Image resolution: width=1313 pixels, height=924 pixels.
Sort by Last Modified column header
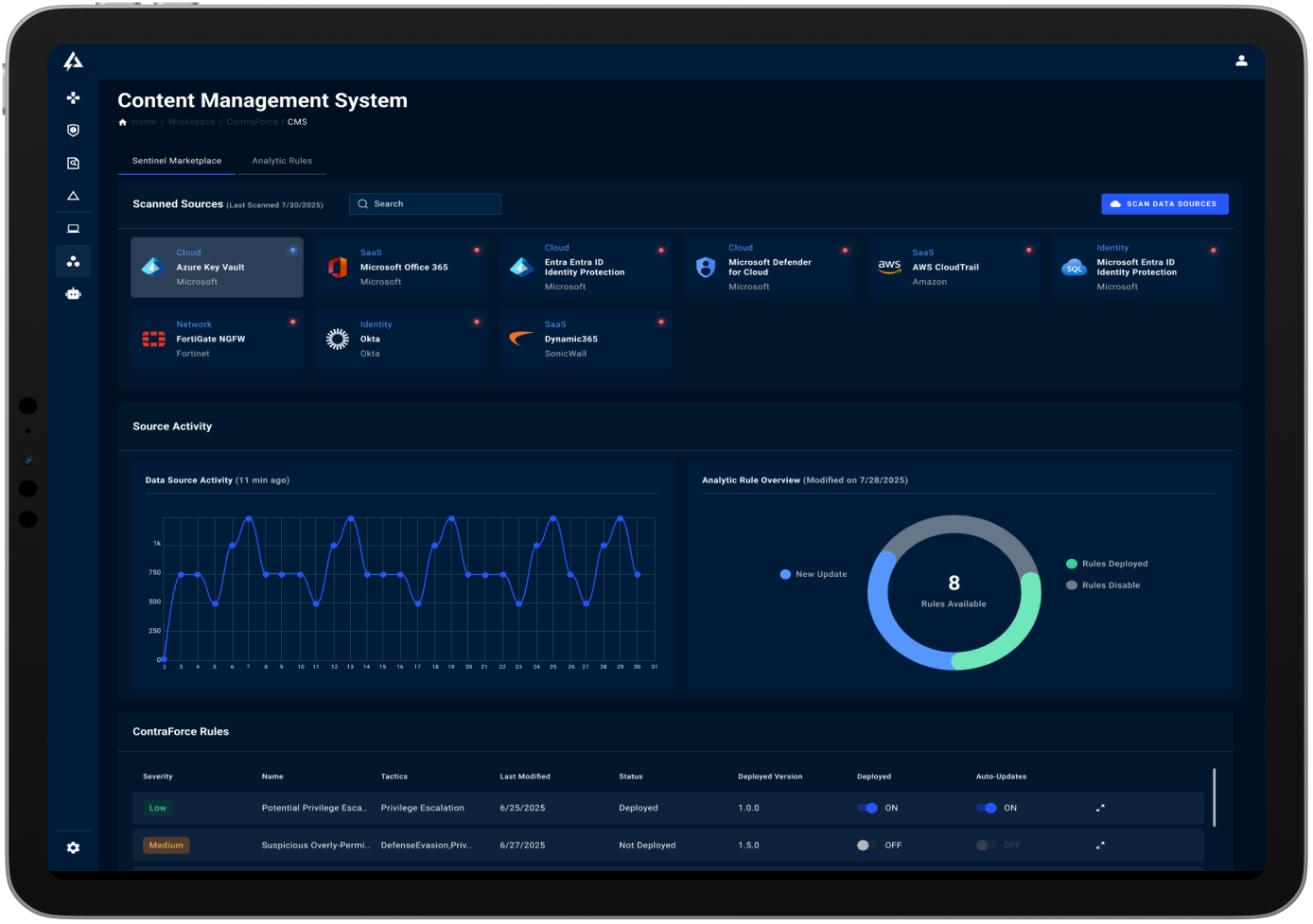pos(525,776)
